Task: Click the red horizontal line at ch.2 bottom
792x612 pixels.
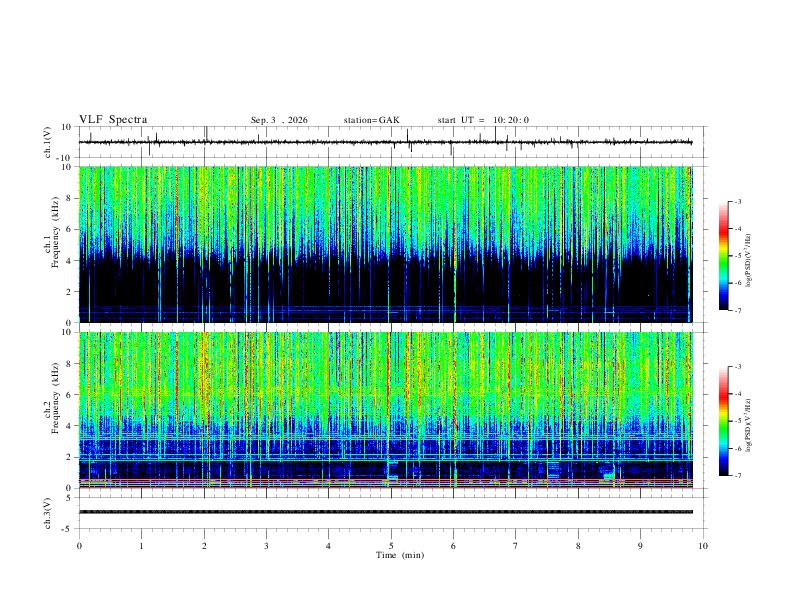Action: tap(385, 487)
